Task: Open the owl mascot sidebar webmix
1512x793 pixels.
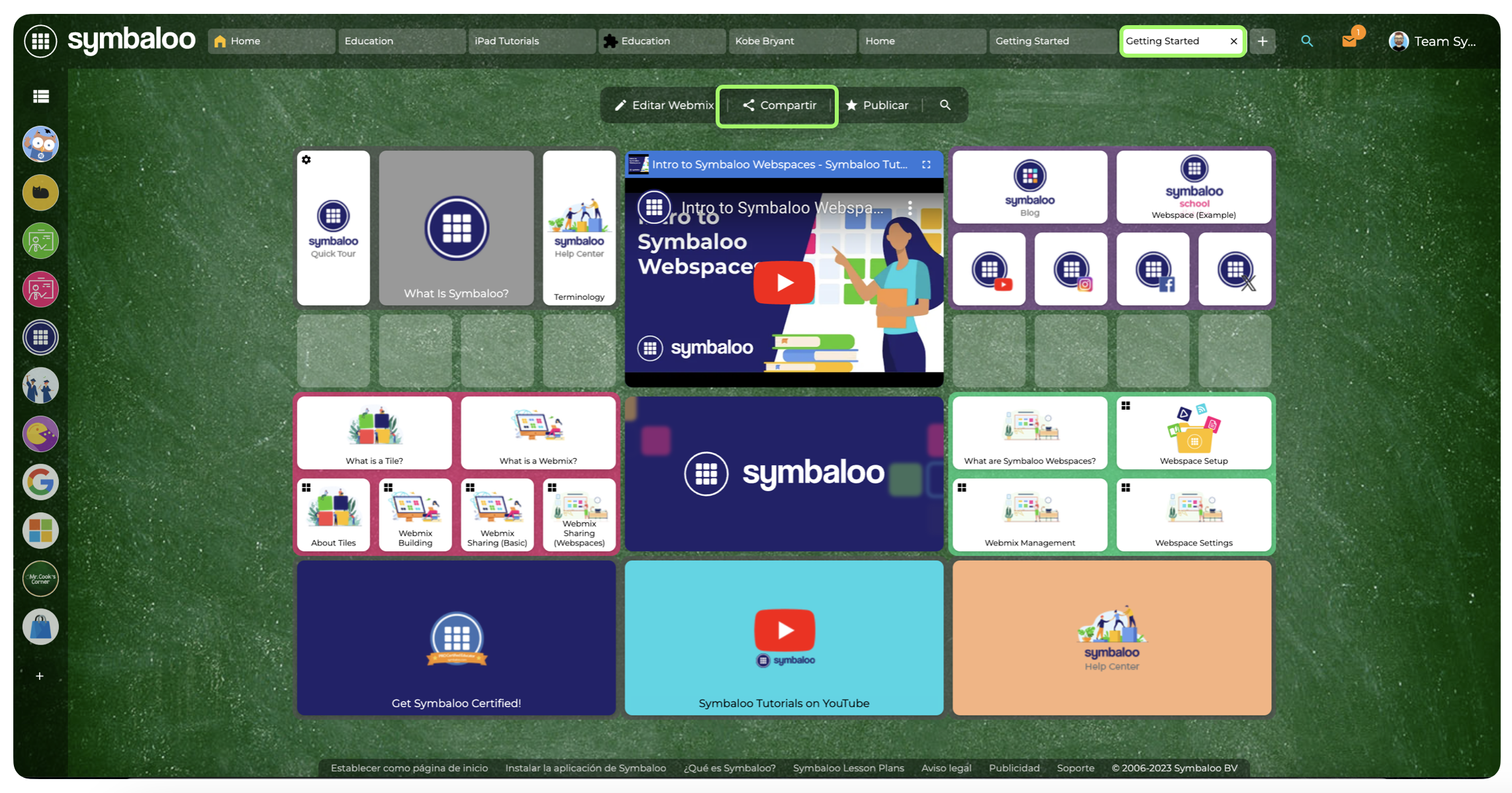Action: [x=40, y=144]
